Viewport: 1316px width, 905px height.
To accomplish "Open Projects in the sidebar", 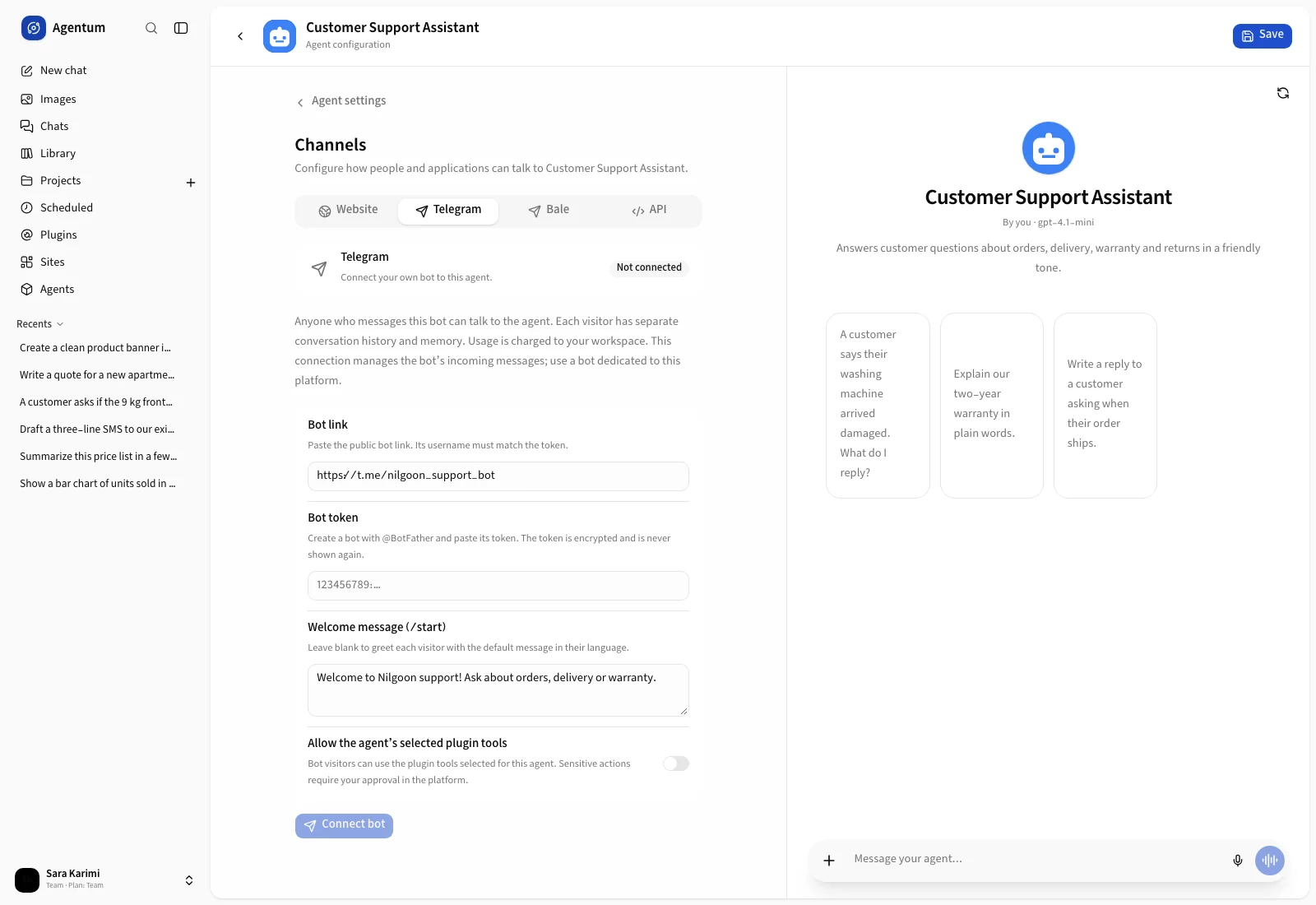I will point(97,180).
